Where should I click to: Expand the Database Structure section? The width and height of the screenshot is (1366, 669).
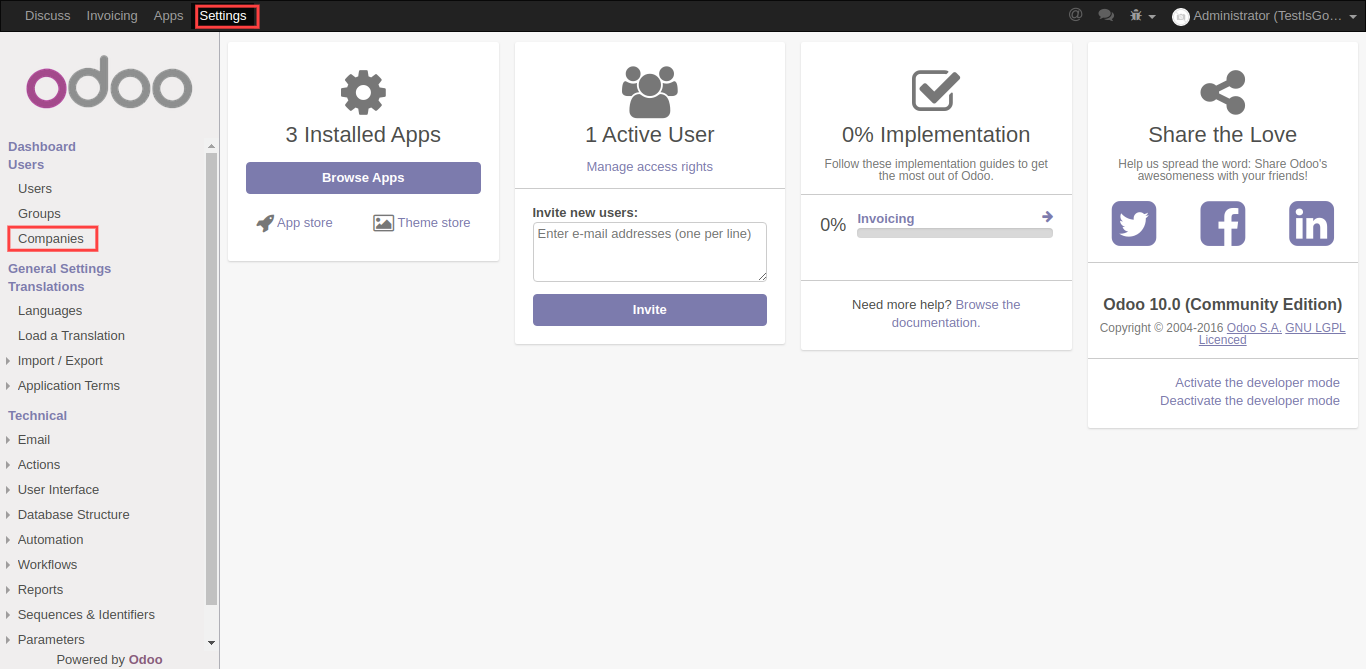(x=73, y=515)
